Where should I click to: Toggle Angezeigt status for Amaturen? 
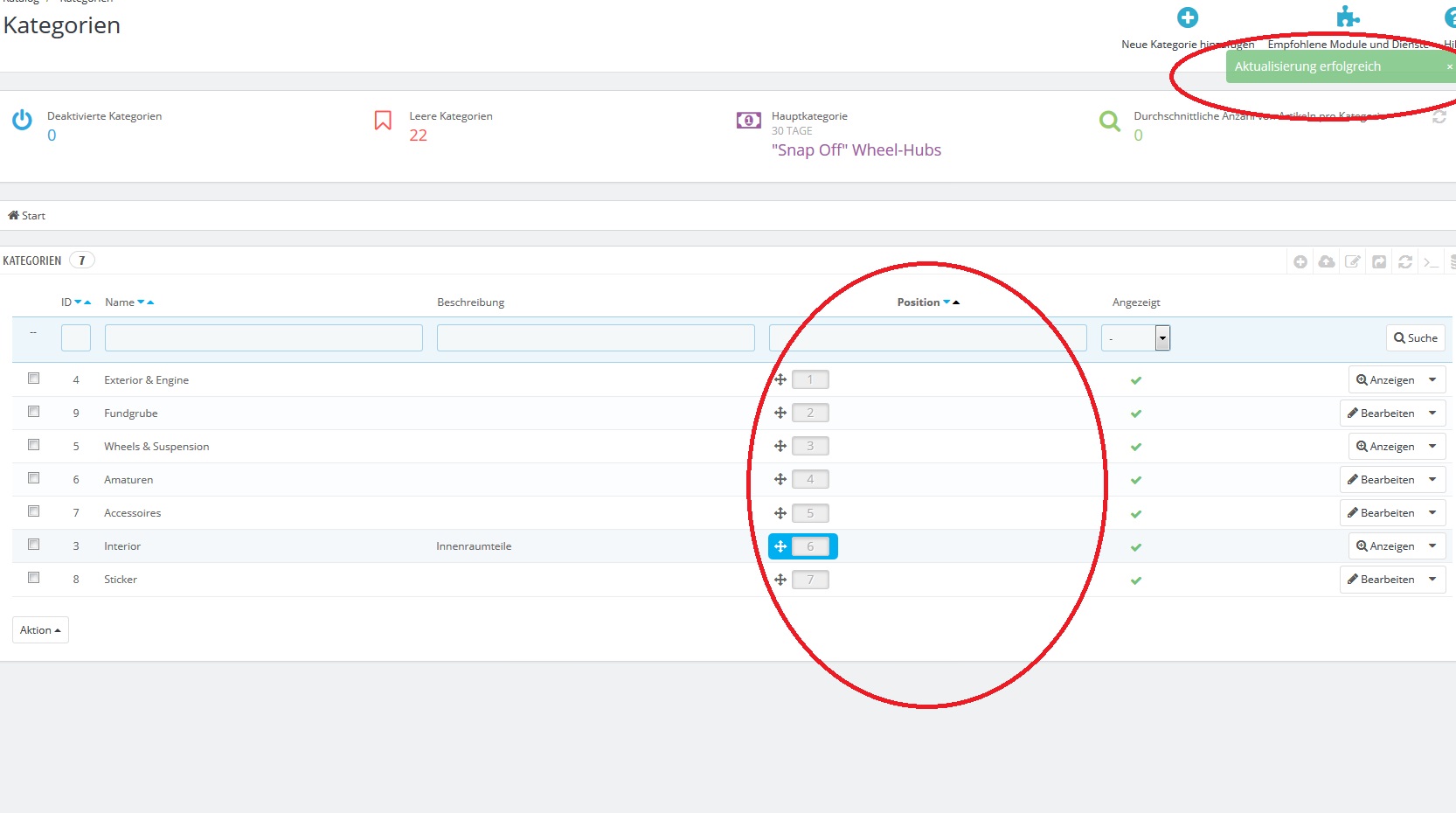[x=1136, y=480]
